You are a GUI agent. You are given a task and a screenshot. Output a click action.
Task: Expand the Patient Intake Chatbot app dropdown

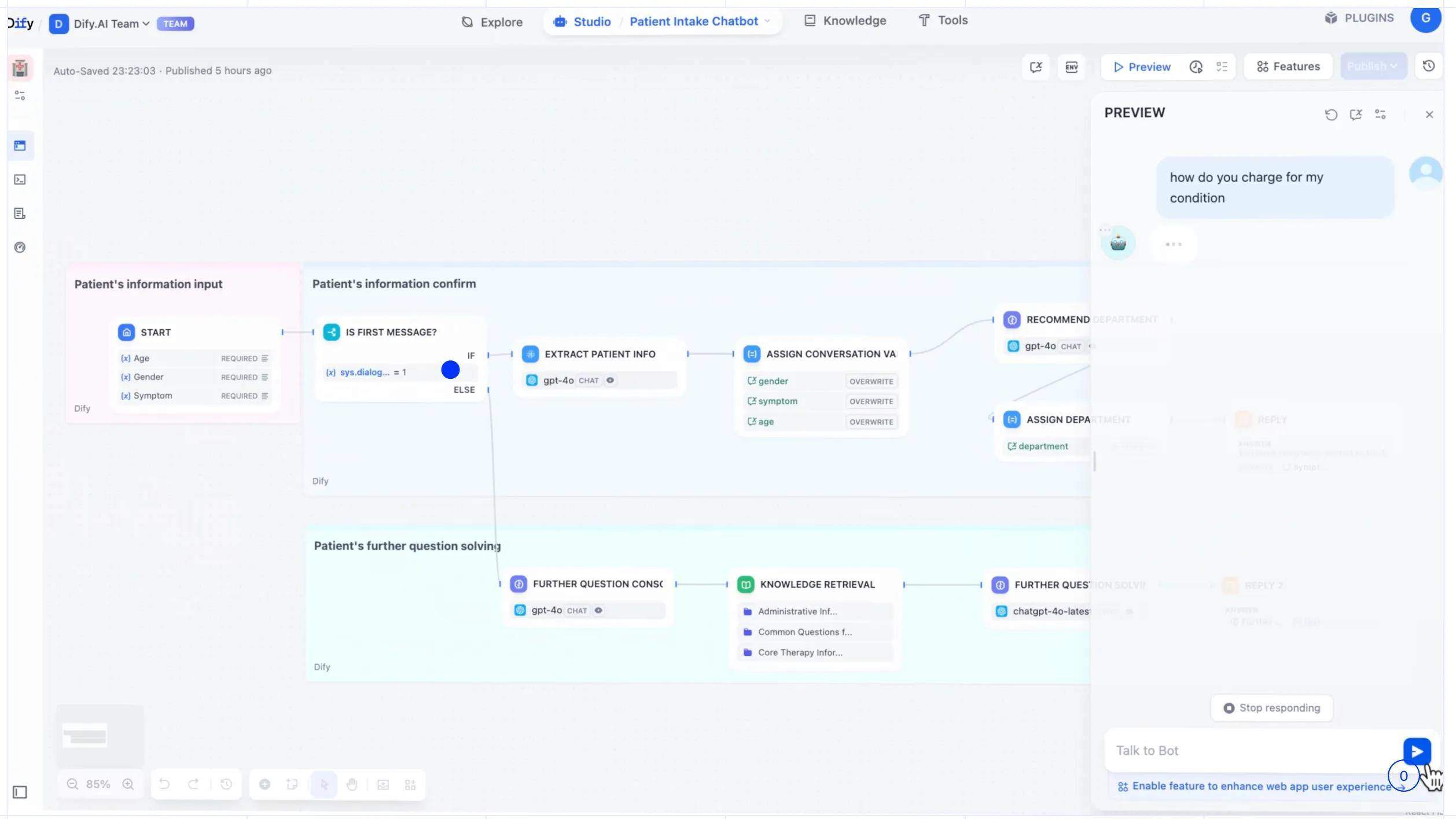pyautogui.click(x=700, y=21)
